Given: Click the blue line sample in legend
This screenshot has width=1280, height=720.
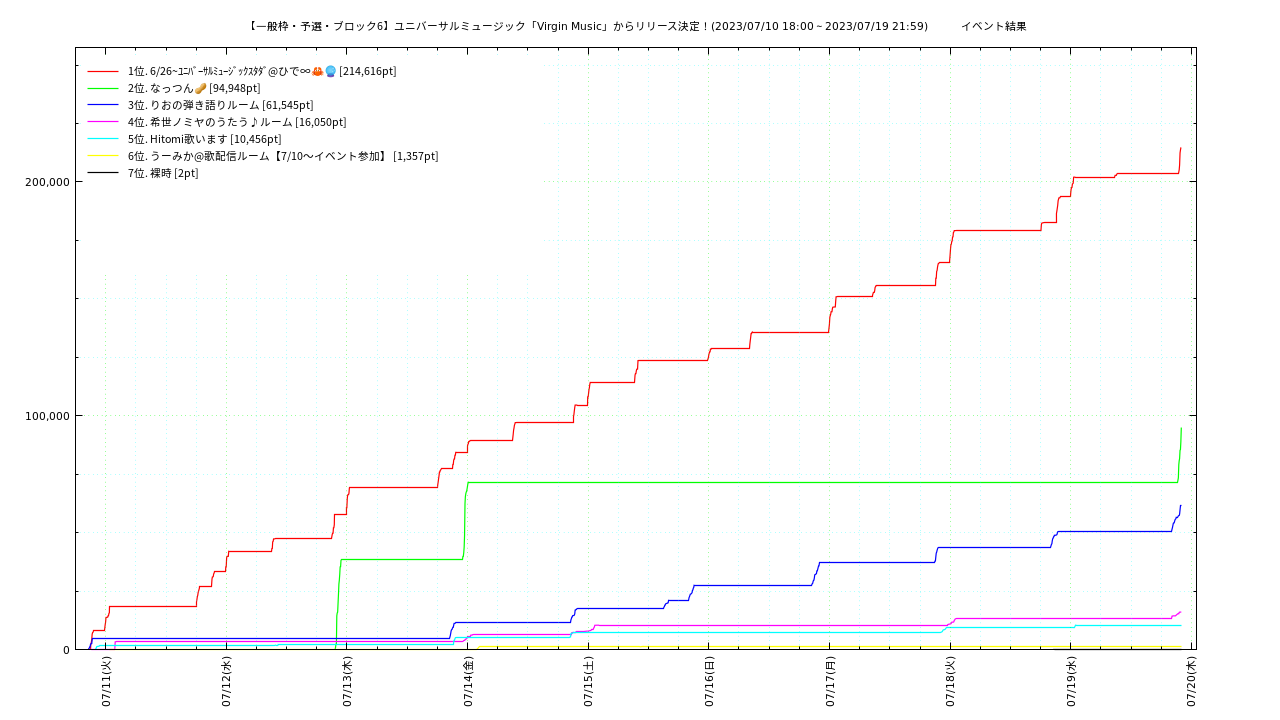Looking at the screenshot, I should pos(103,105).
